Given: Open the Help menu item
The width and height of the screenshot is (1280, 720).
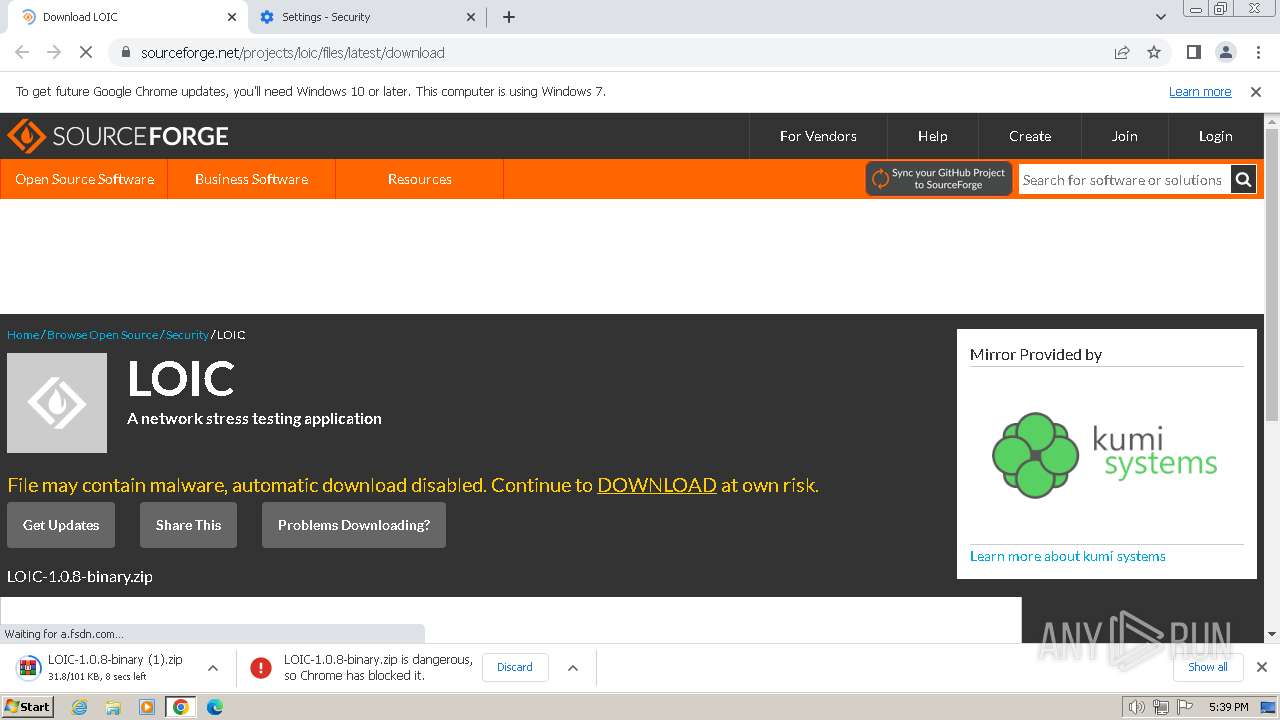Looking at the screenshot, I should click(932, 136).
